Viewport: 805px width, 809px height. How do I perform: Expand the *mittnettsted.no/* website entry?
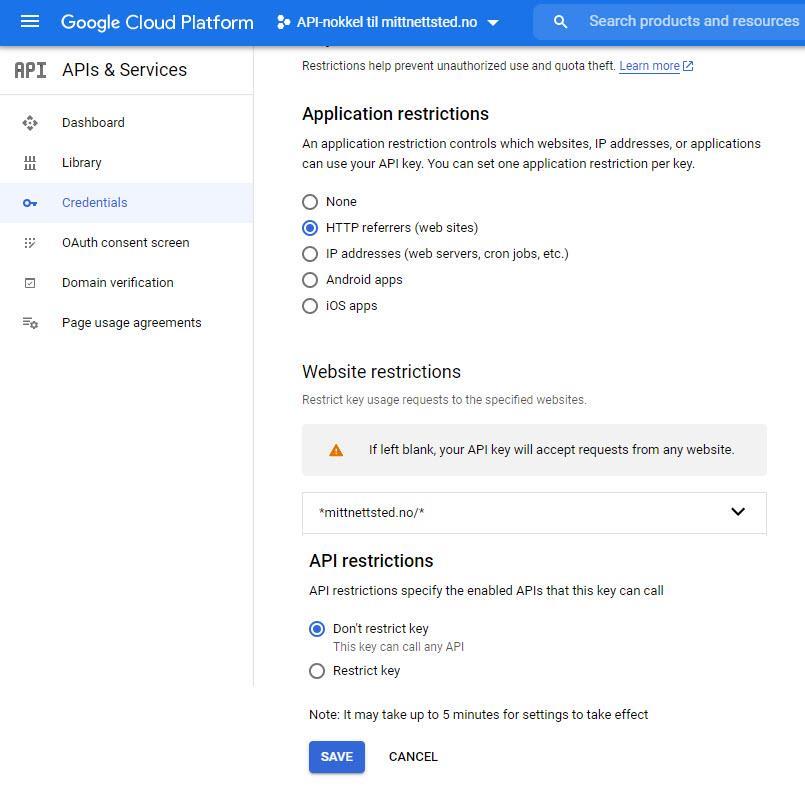point(737,512)
